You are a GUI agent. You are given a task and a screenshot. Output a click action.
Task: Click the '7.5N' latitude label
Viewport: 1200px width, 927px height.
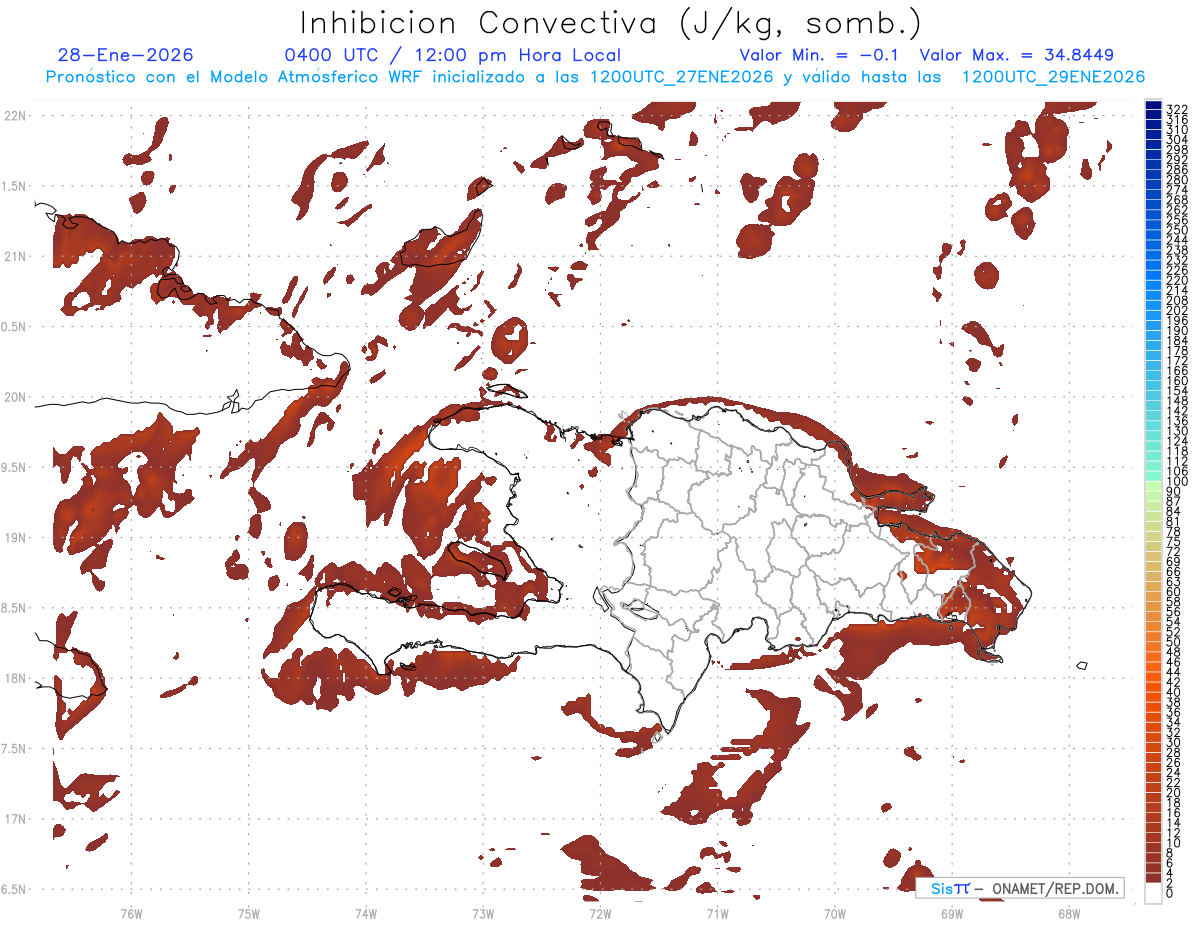point(15,748)
